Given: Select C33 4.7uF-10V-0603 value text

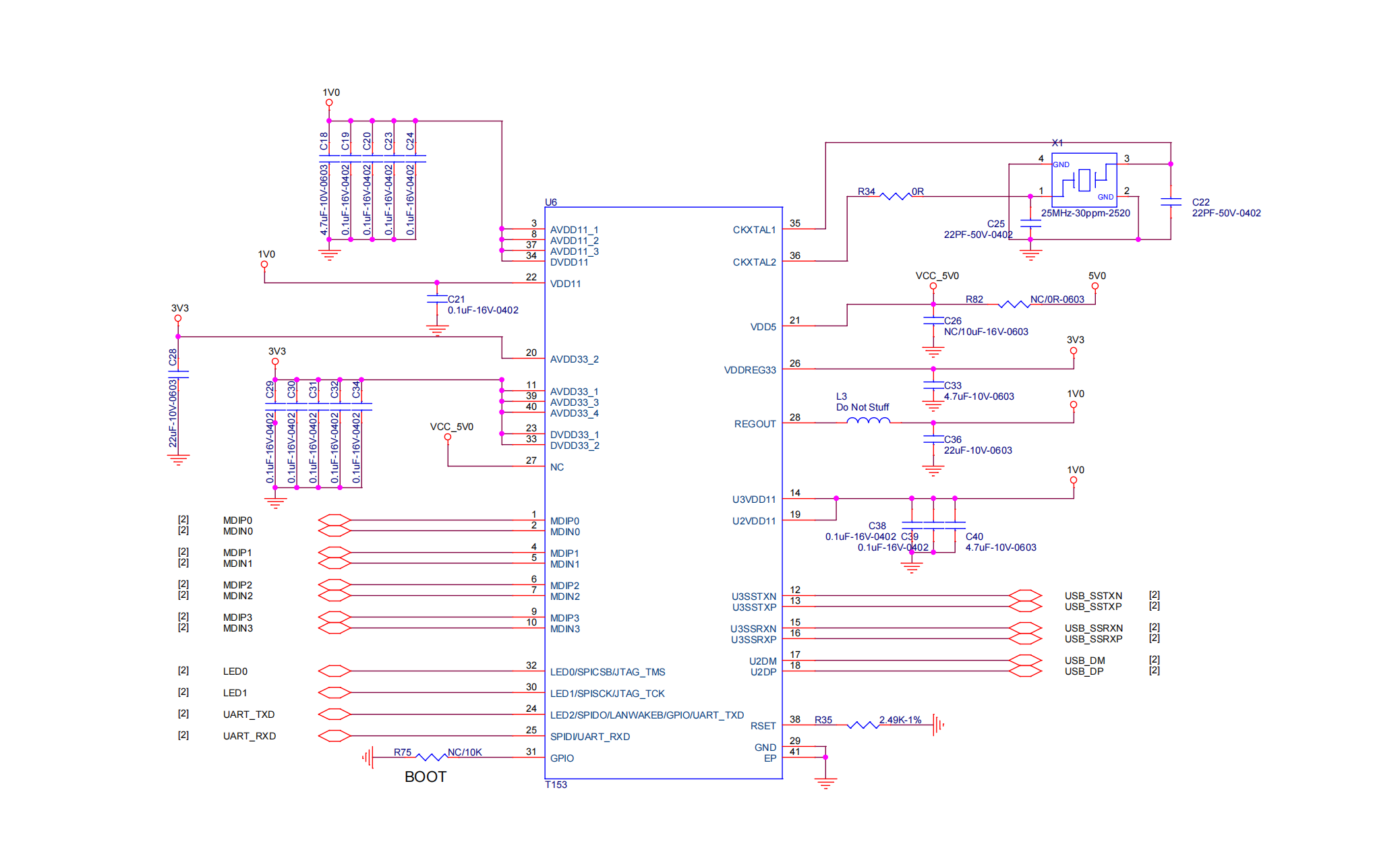Looking at the screenshot, I should (979, 396).
